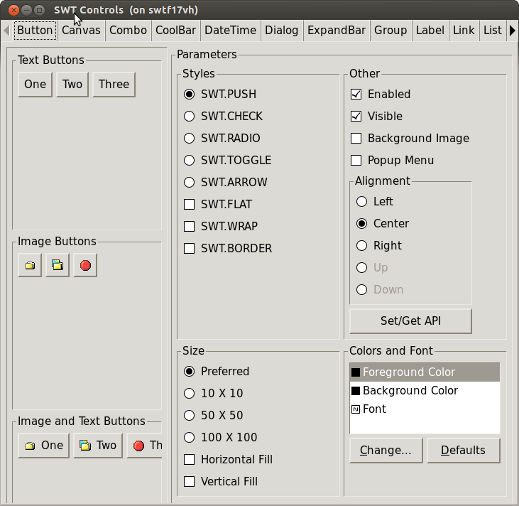Click the Set/Get API button

coord(411,321)
